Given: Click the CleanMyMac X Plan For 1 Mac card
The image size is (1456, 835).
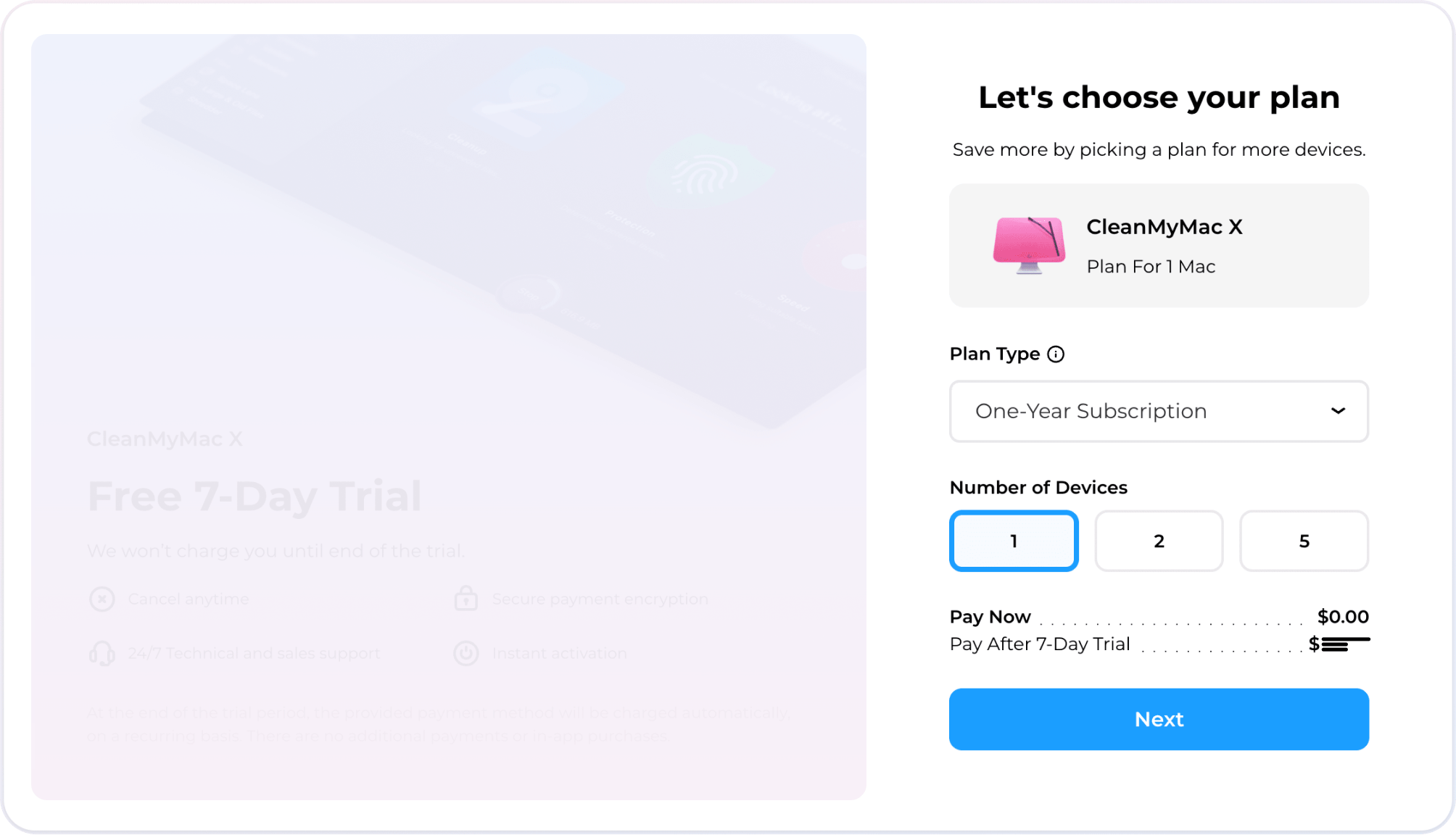Looking at the screenshot, I should 1159,245.
